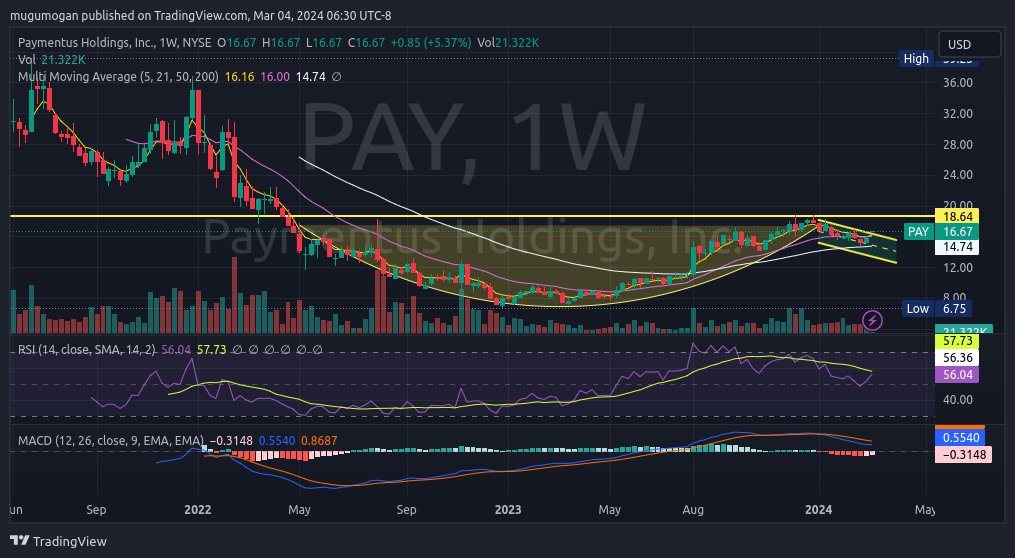Click the pink 16.00 moving average value

coord(275,76)
